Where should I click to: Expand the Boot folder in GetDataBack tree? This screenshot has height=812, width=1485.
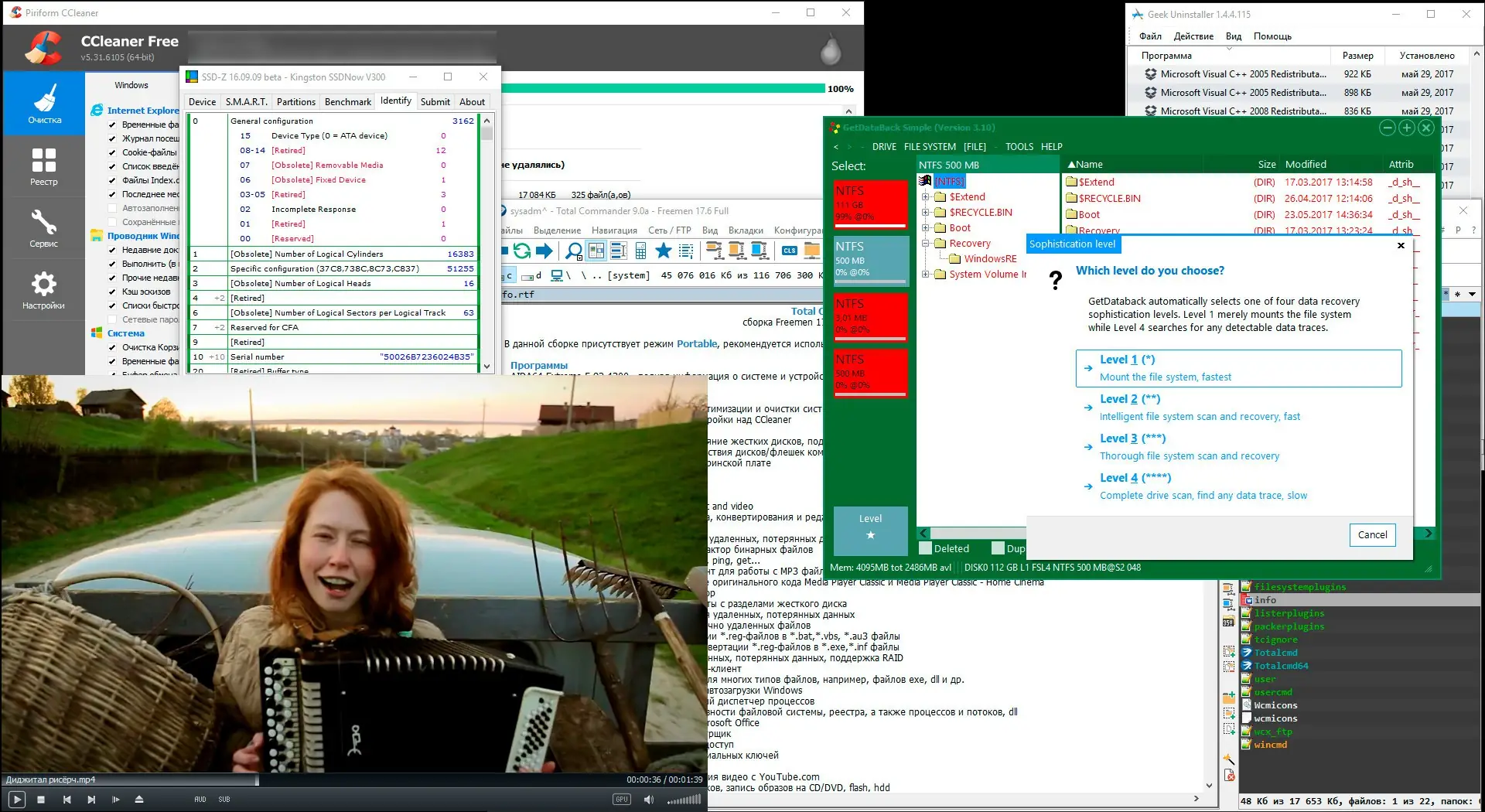[x=925, y=228]
